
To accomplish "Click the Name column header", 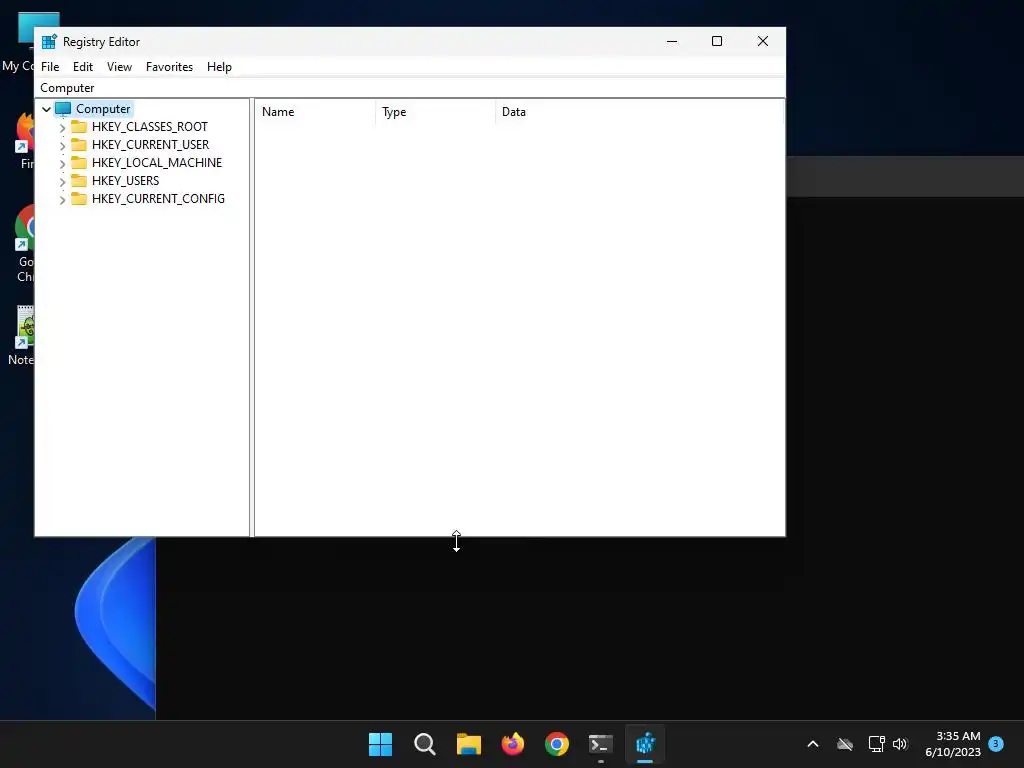I will pos(315,112).
